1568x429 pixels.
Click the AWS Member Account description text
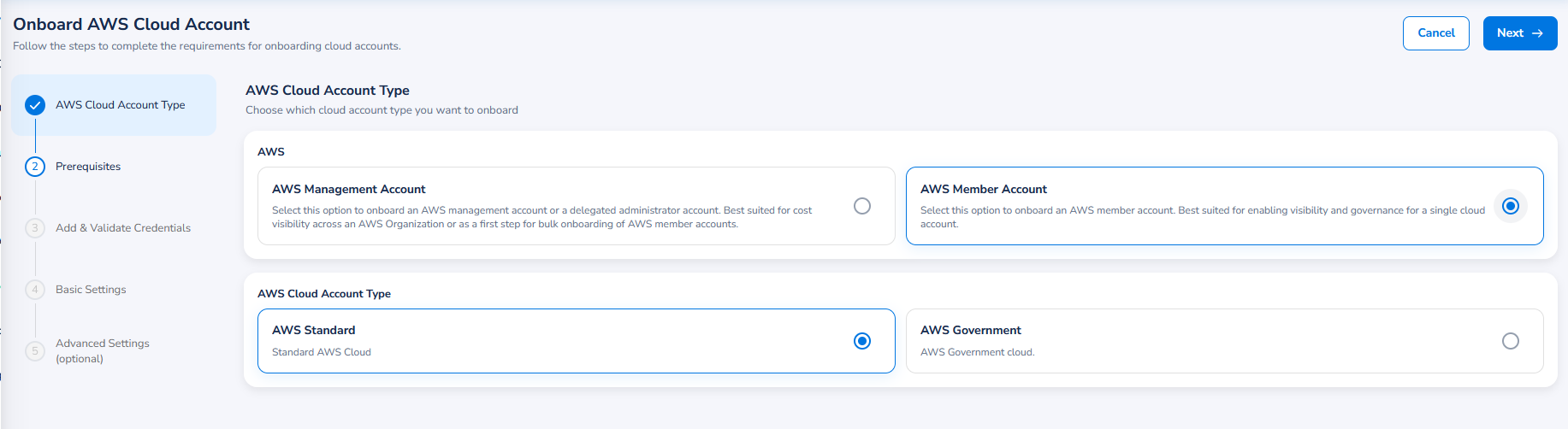click(1203, 217)
